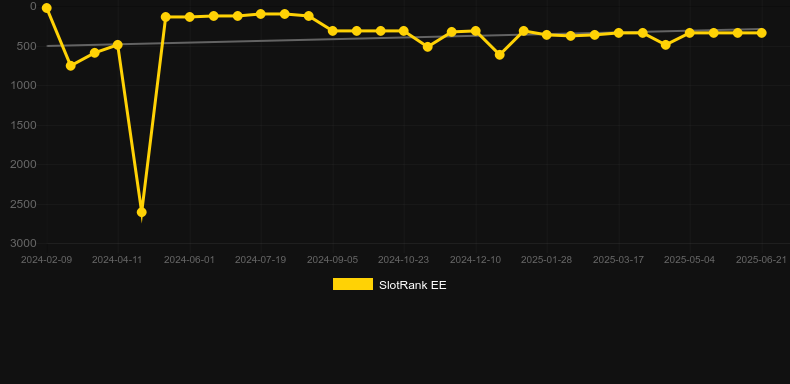
Task: Click the 2500 y-axis label
Action: coord(24,204)
